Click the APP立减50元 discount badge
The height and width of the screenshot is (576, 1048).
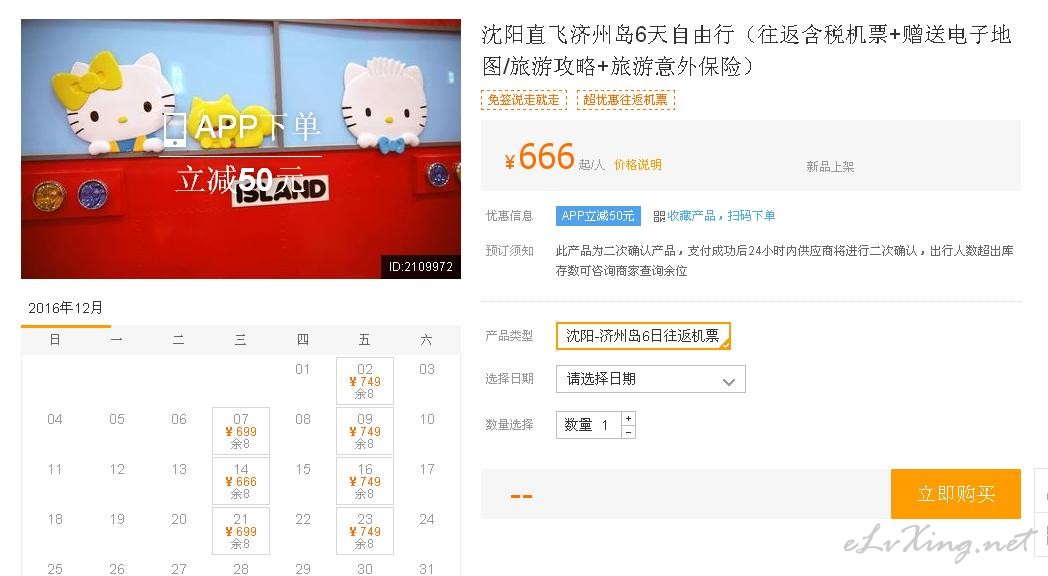point(598,216)
